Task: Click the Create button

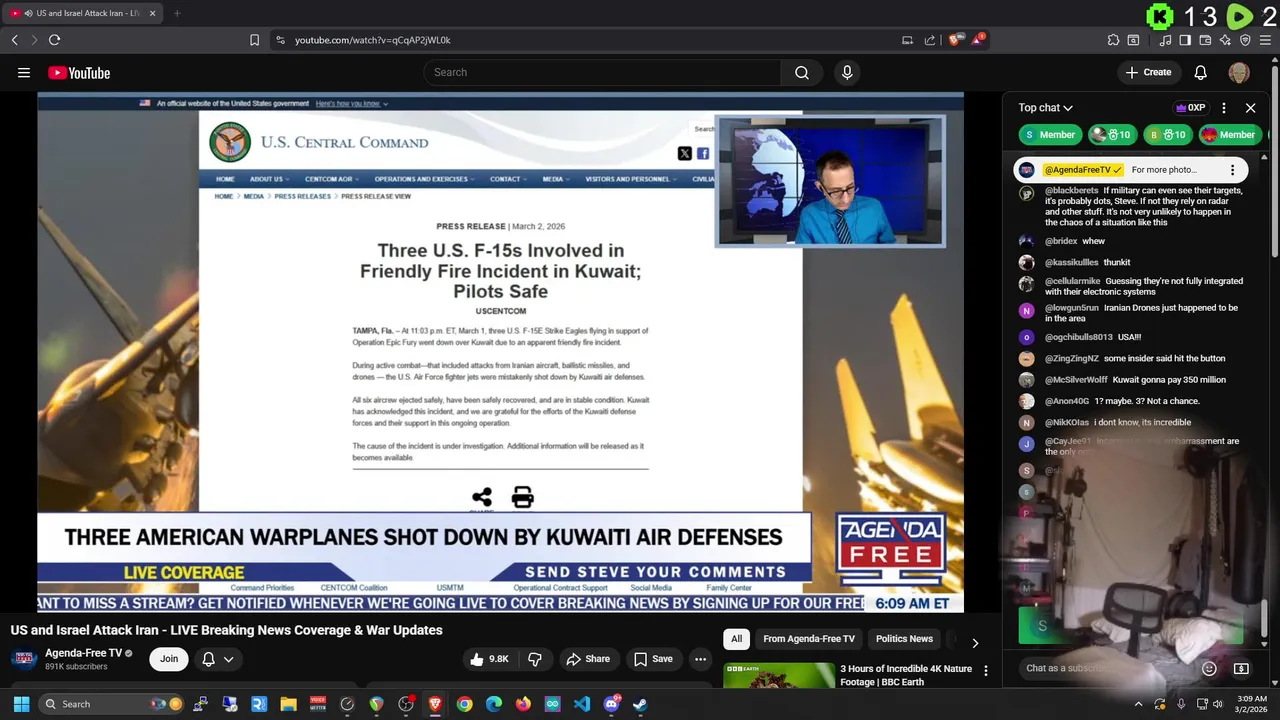Action: [1148, 72]
